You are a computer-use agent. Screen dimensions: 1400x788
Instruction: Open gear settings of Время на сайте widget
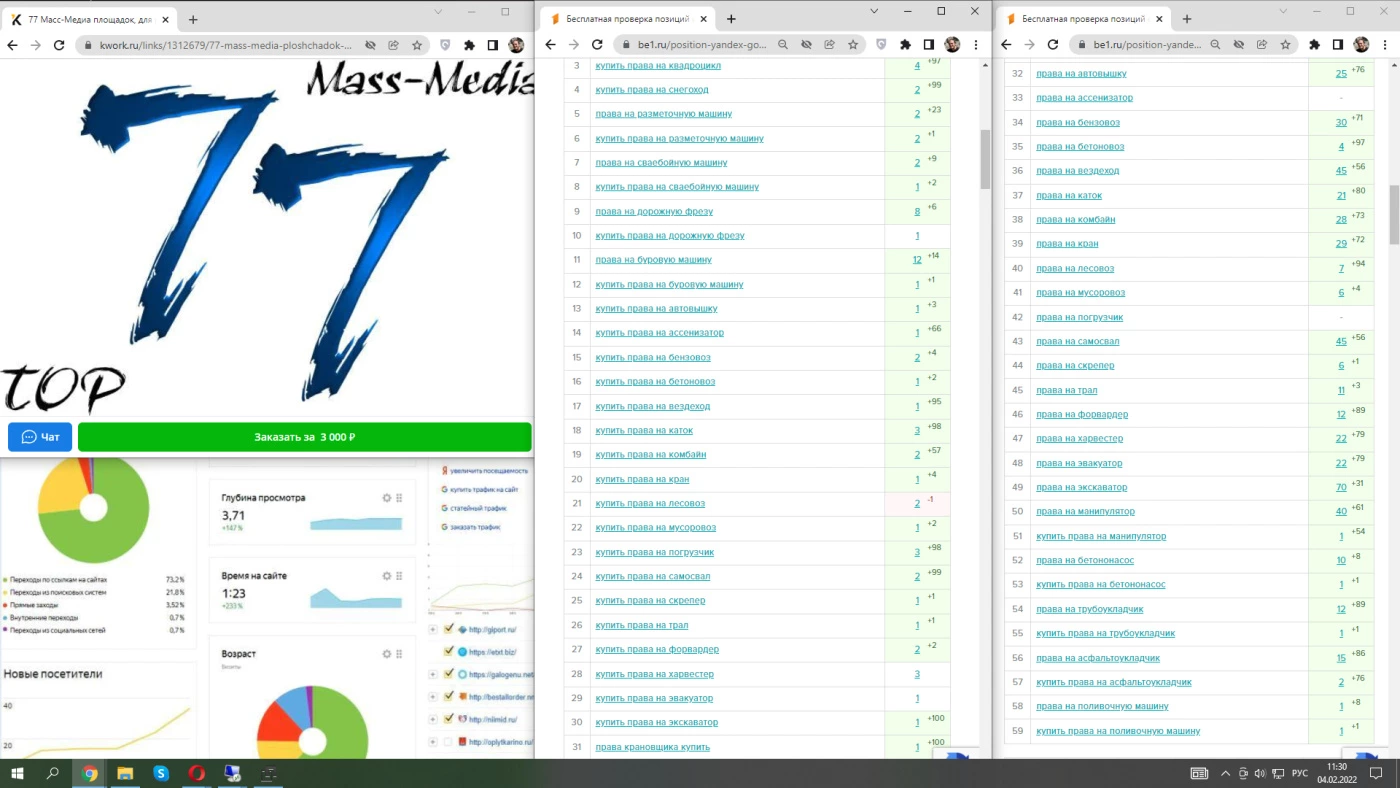[387, 576]
